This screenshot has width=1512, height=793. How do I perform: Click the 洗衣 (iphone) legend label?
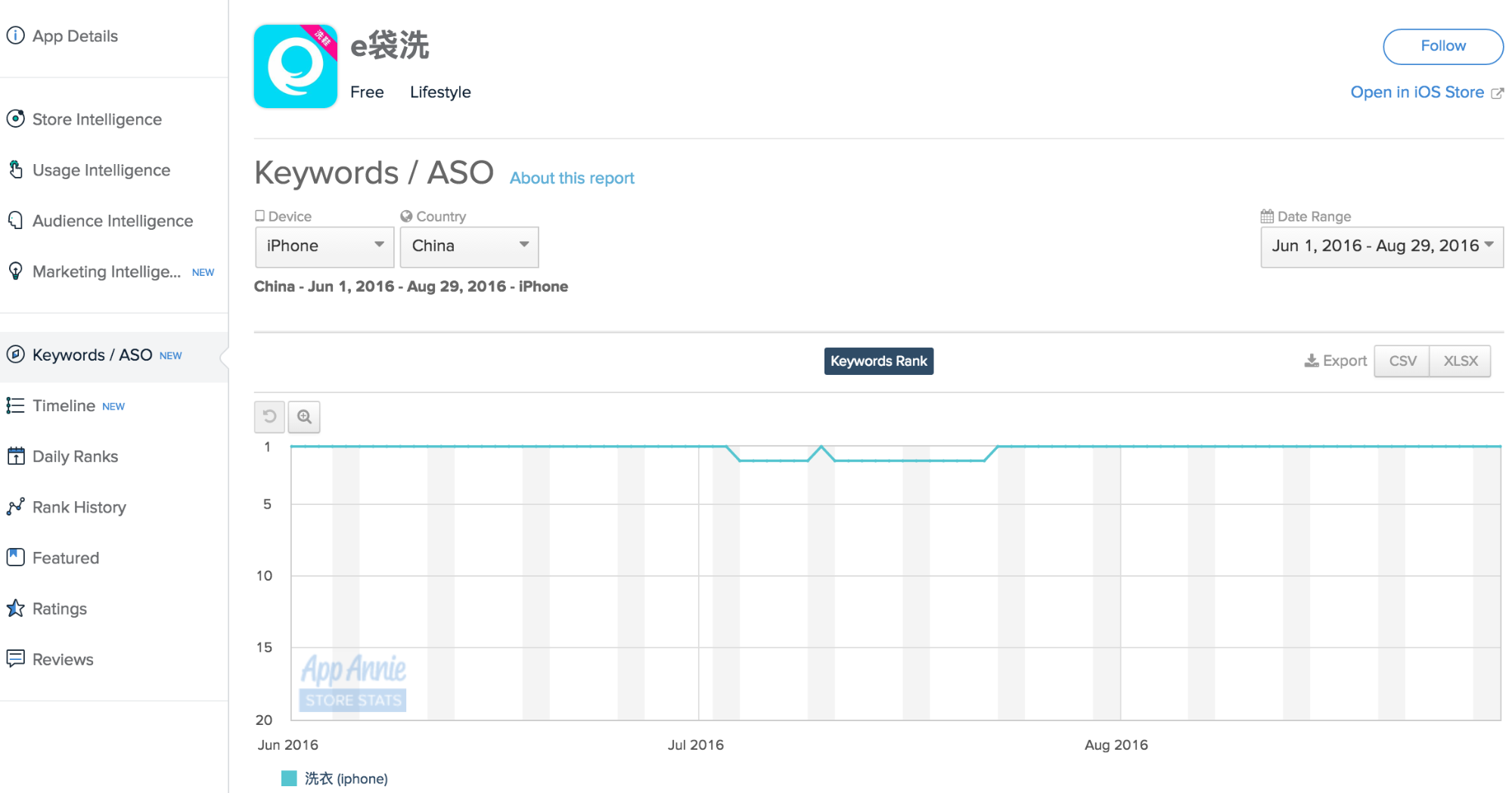pyautogui.click(x=346, y=779)
